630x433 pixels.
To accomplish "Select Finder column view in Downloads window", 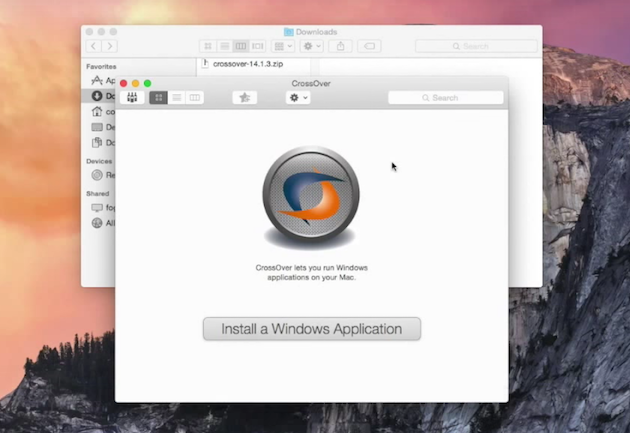I will (x=241, y=46).
